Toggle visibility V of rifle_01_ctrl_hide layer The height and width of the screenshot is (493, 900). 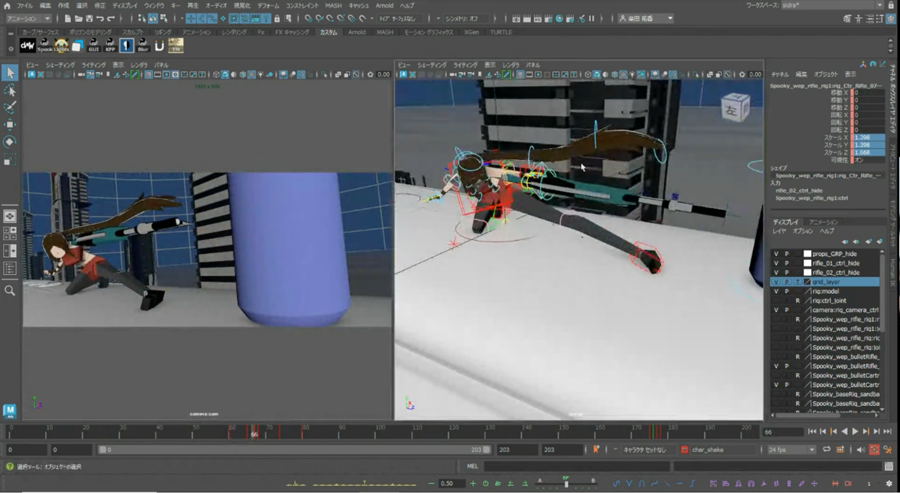tap(776, 263)
